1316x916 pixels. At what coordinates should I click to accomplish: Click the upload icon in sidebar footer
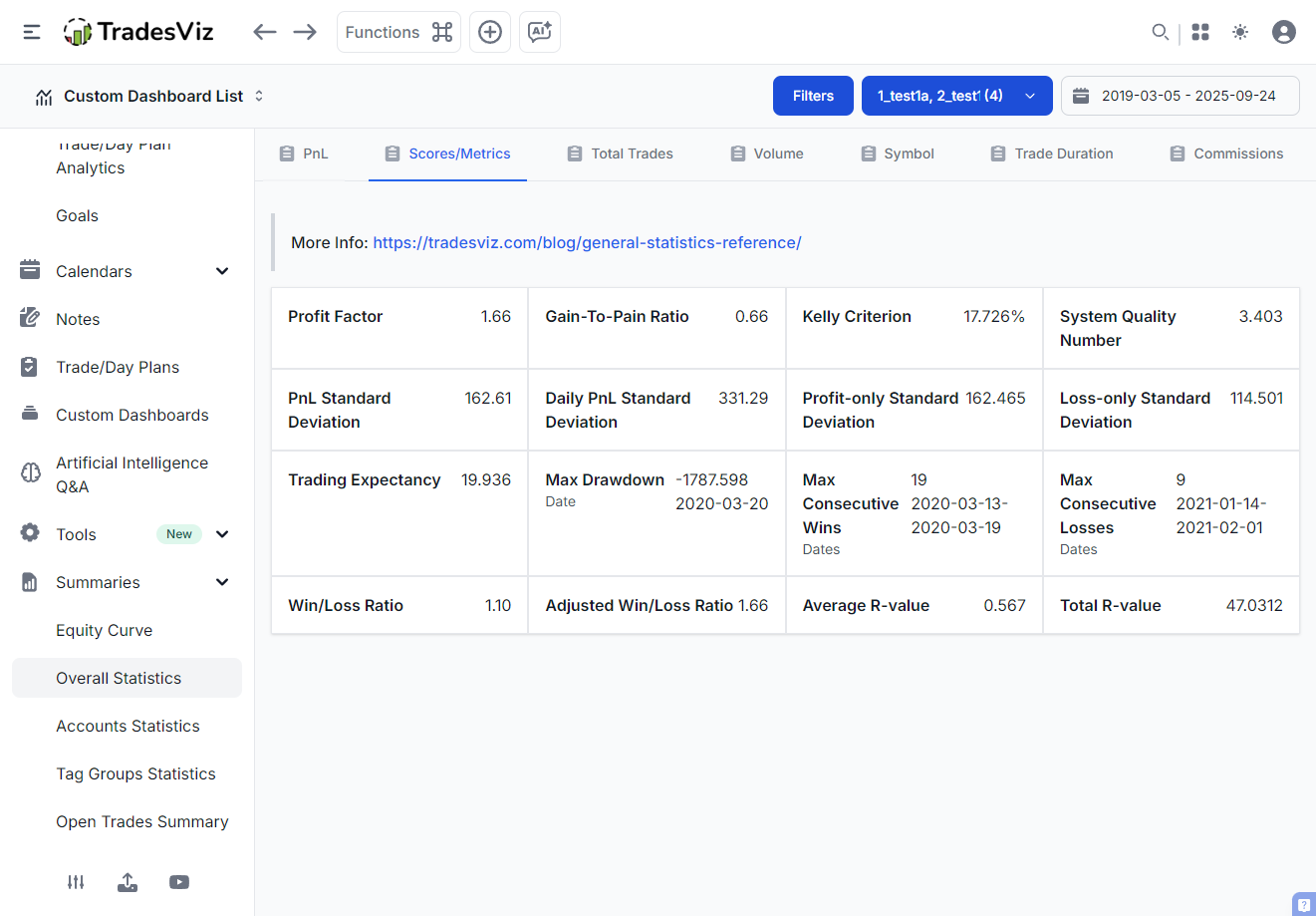[128, 882]
